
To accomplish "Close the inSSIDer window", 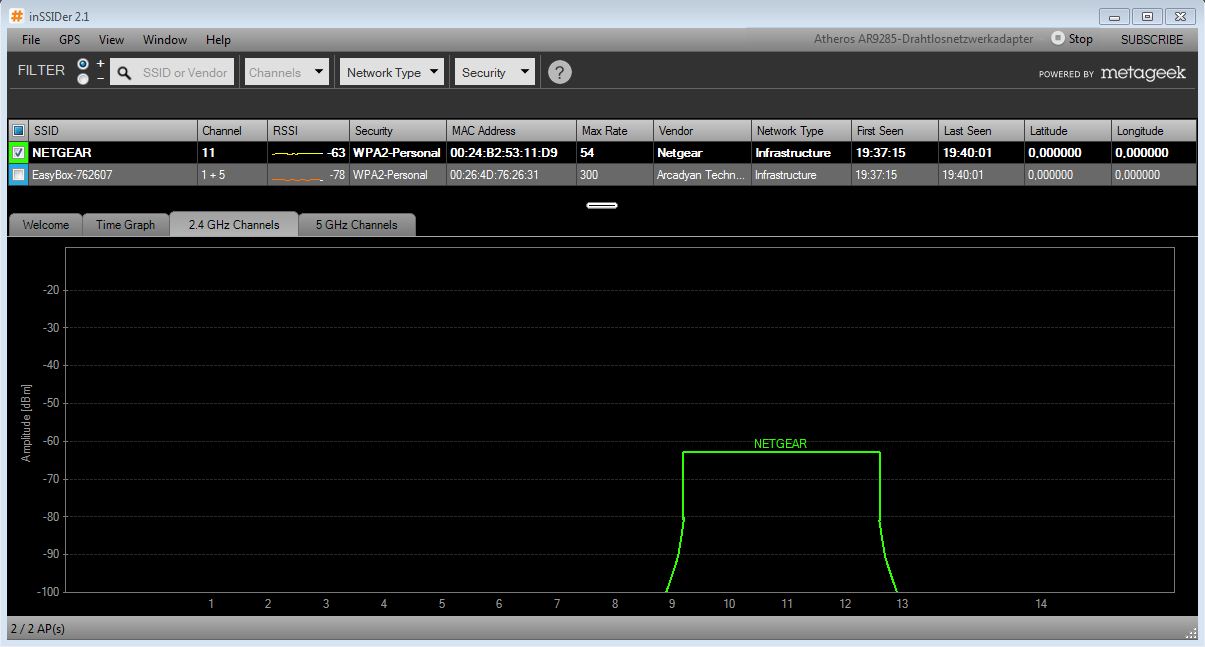I will tap(1181, 16).
